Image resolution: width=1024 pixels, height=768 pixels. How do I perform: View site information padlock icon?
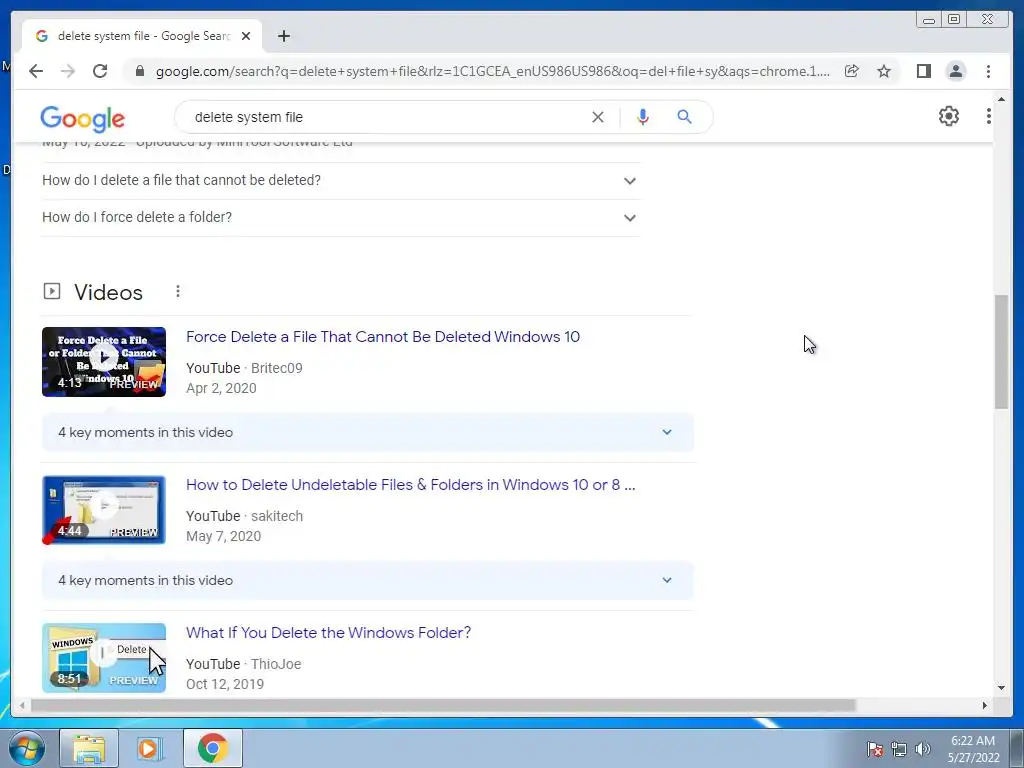pos(140,71)
